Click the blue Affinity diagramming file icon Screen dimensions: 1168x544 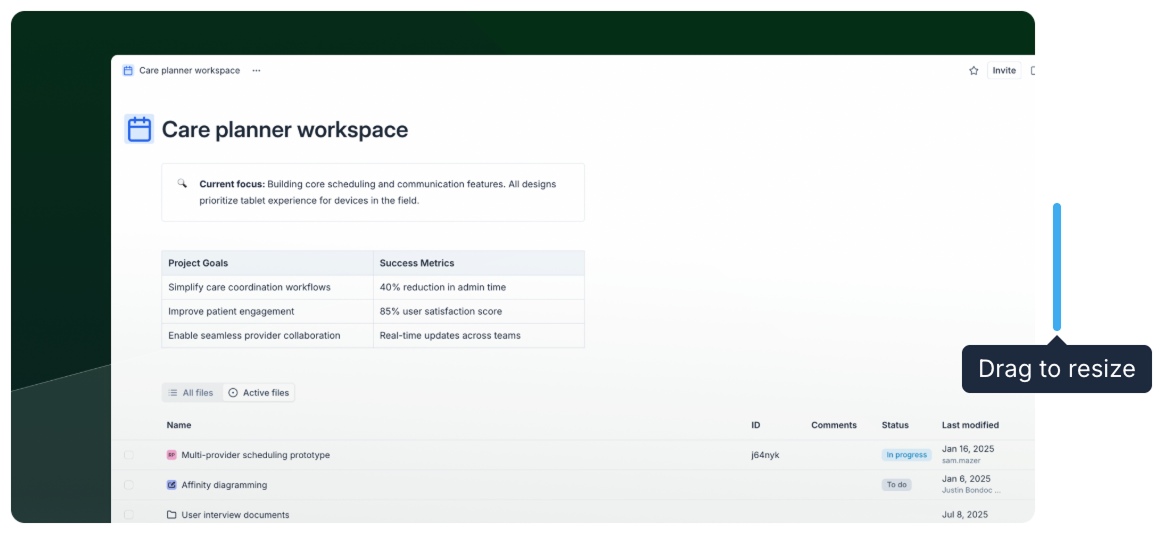[172, 485]
